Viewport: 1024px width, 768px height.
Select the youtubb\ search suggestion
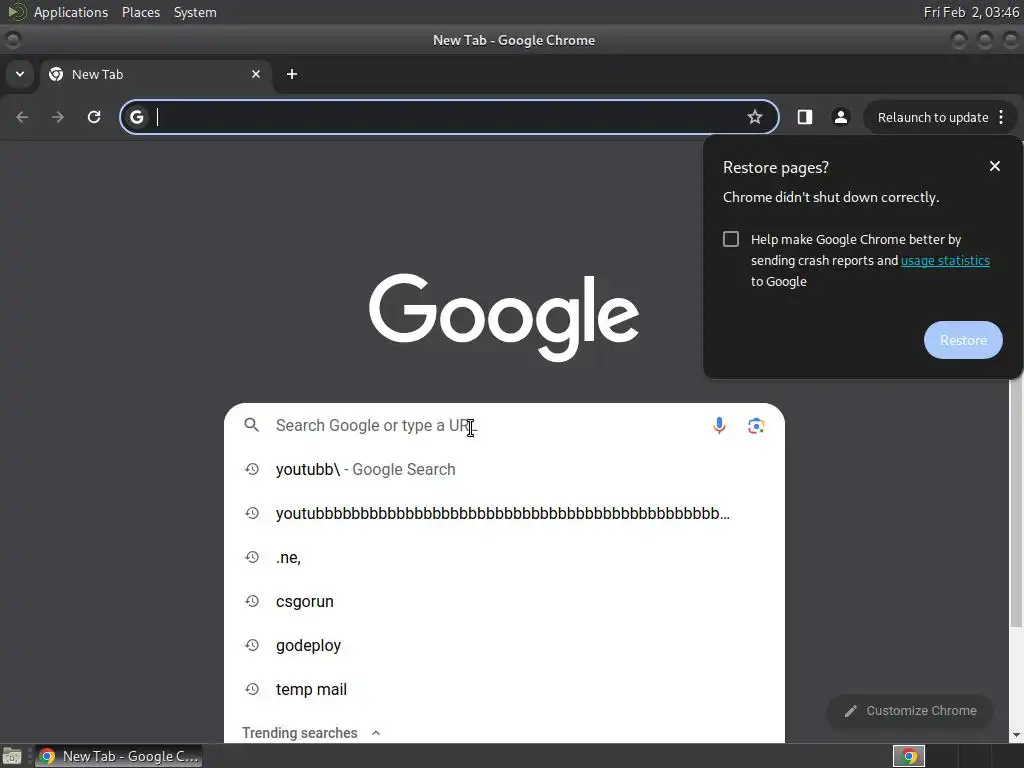click(504, 470)
